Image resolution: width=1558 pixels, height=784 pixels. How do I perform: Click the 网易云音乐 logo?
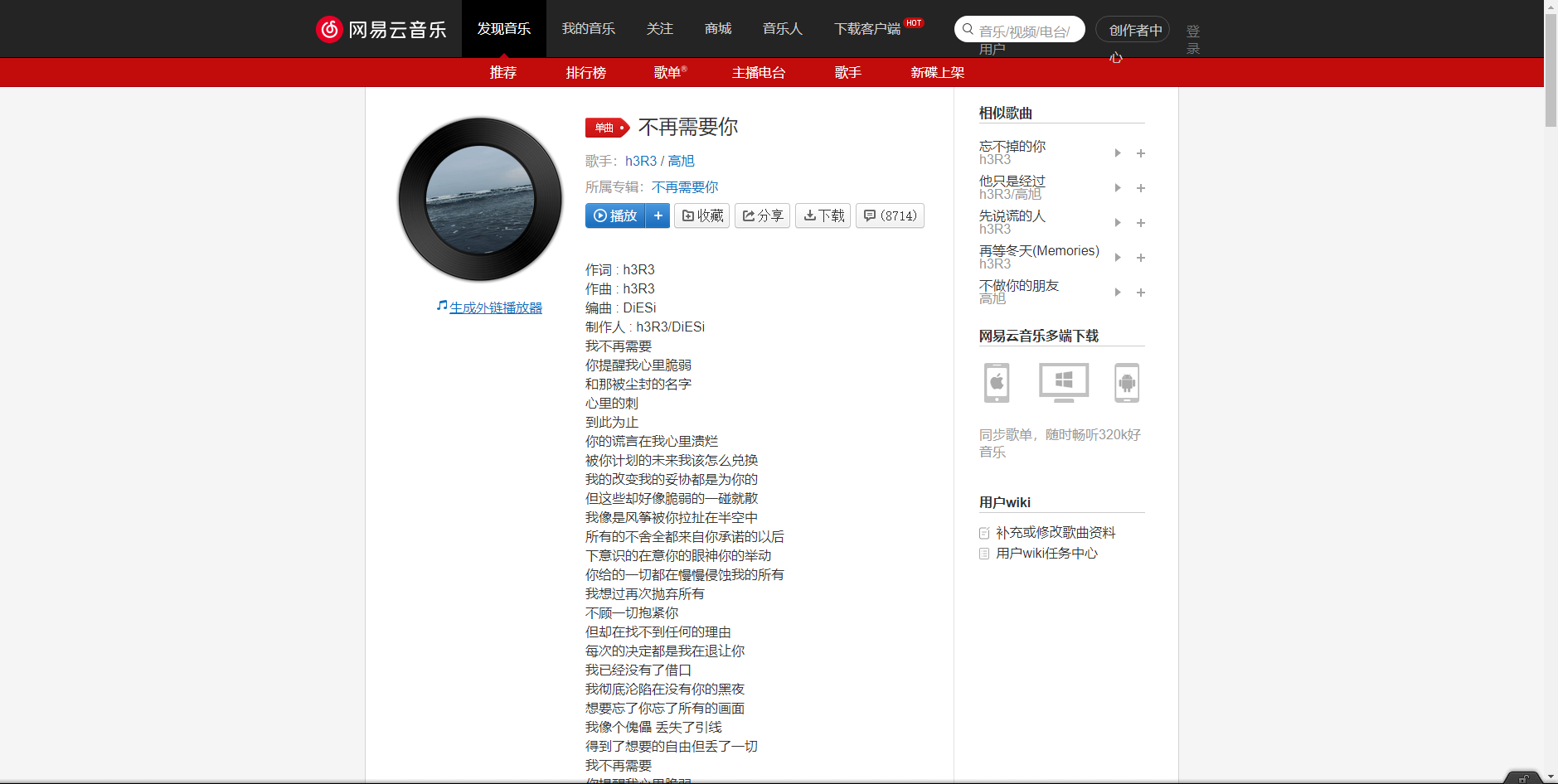(381, 28)
